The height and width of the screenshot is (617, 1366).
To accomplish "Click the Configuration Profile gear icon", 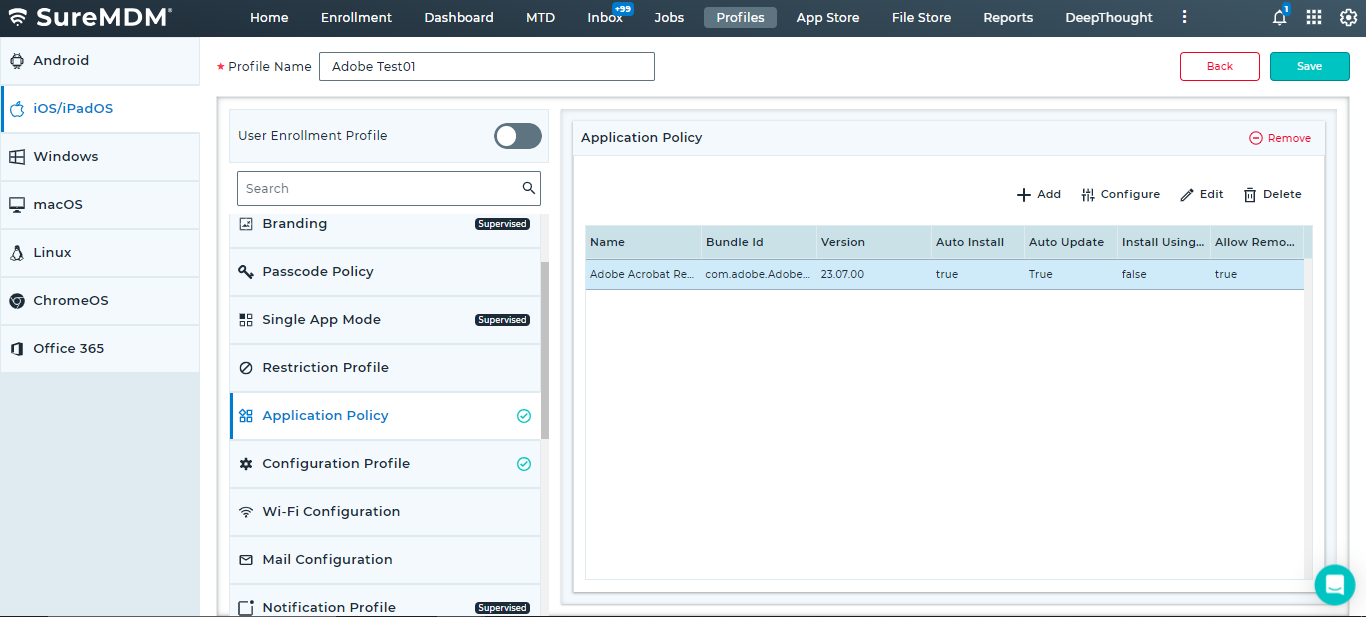I will click(246, 464).
